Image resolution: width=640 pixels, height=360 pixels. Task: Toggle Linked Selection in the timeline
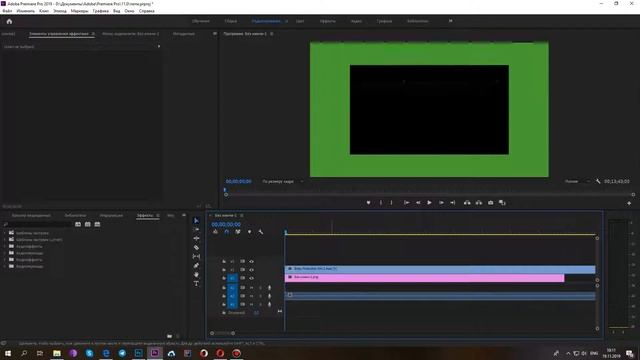[238, 232]
